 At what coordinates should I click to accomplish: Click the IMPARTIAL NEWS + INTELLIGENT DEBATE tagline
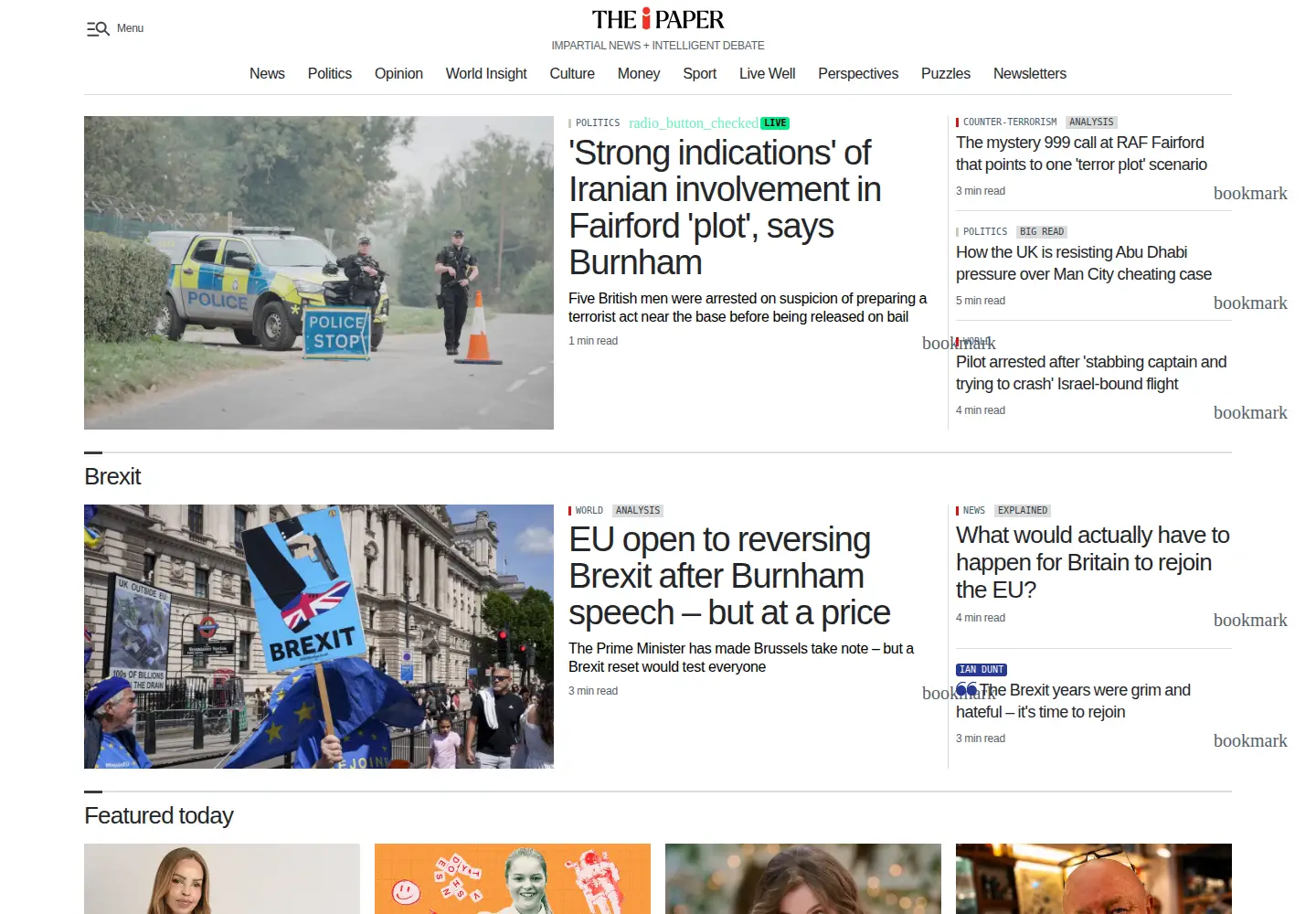click(658, 45)
